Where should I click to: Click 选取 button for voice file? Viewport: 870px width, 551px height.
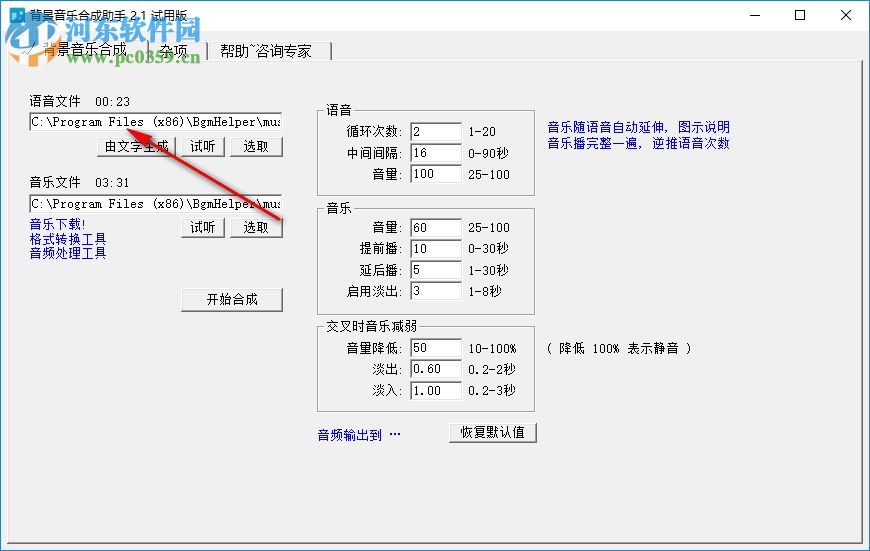256,146
